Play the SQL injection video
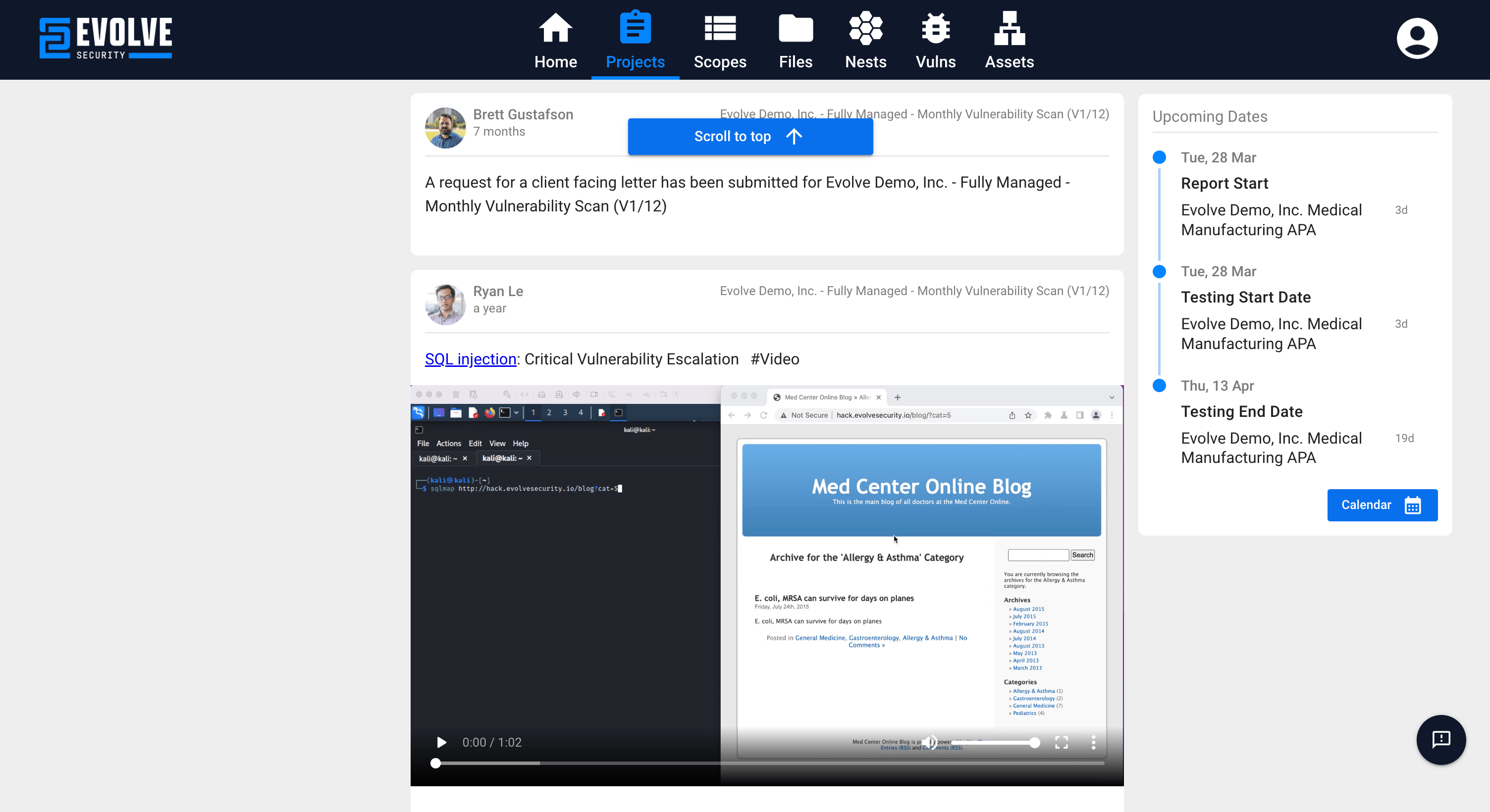Viewport: 1490px width, 812px height. pos(441,742)
